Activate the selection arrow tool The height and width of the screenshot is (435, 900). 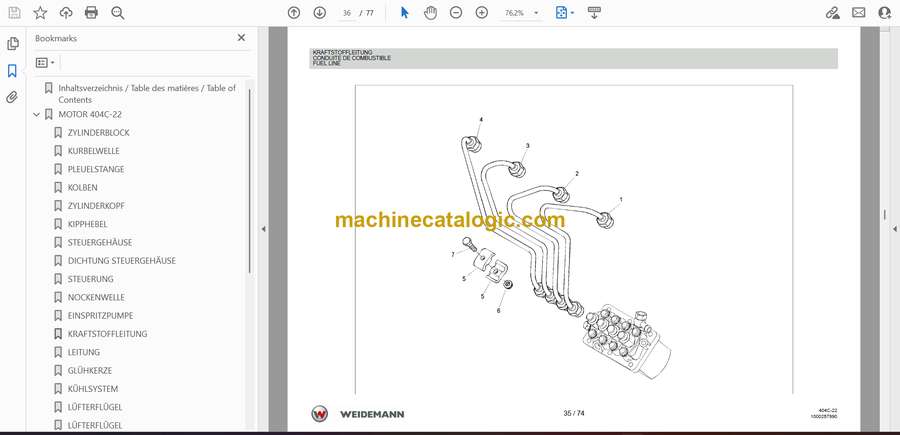(405, 13)
